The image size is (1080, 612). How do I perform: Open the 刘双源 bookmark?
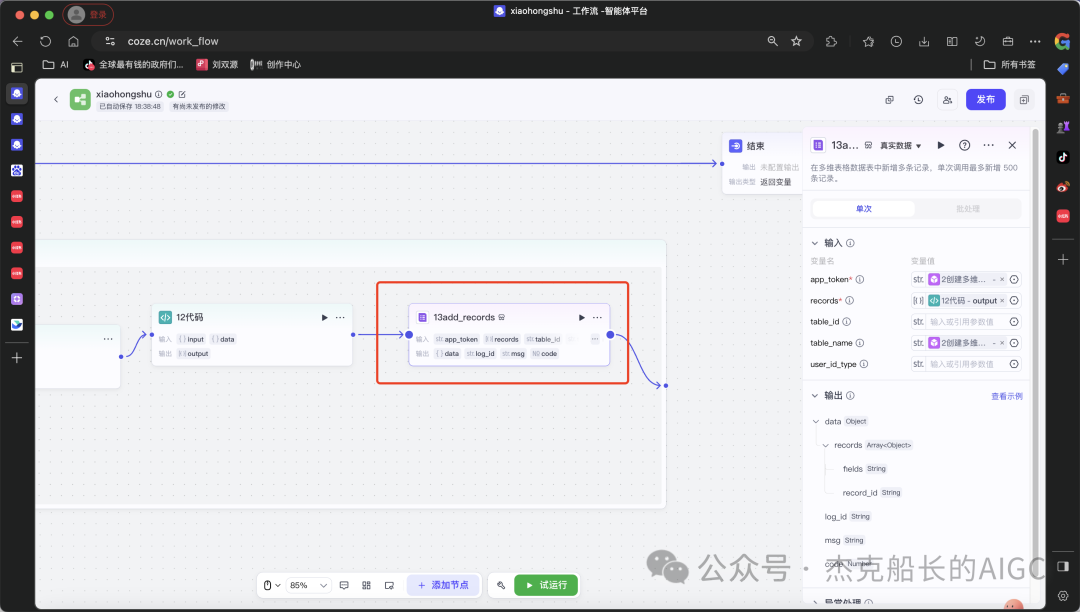coord(217,65)
